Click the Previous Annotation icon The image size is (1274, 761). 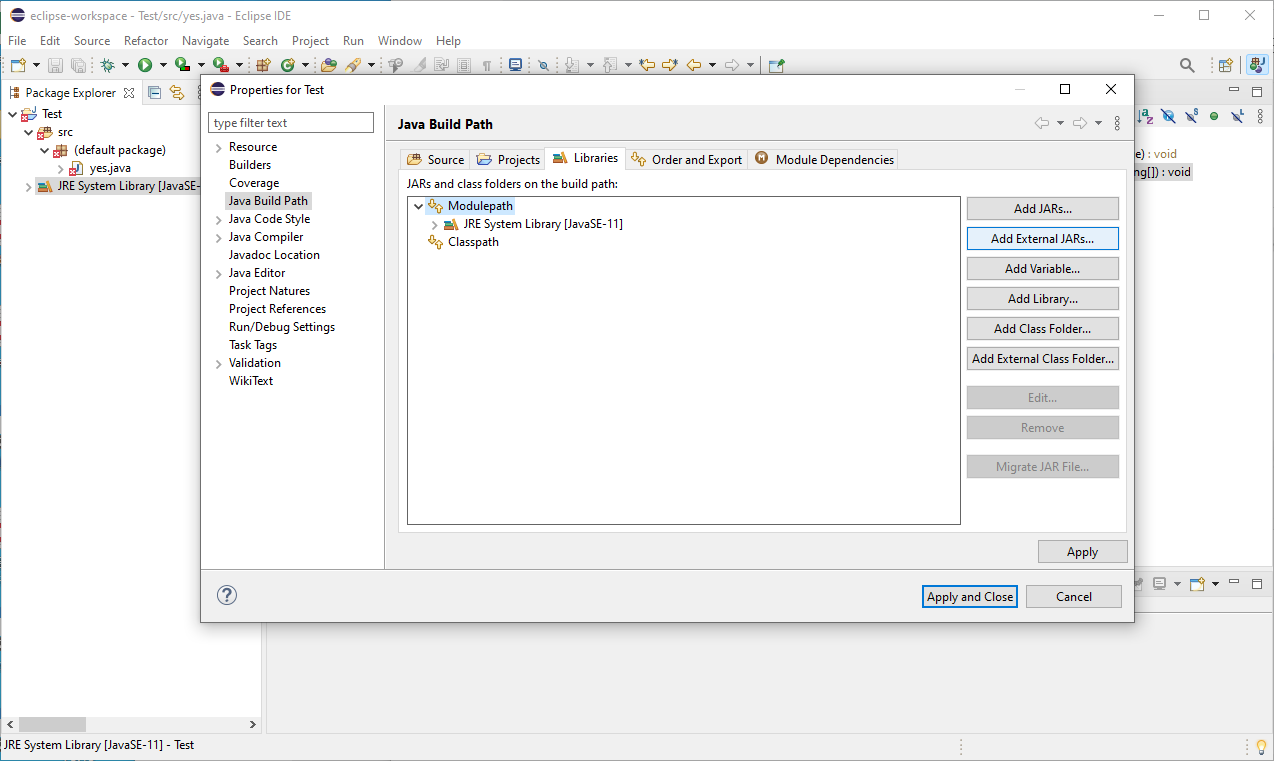610,65
